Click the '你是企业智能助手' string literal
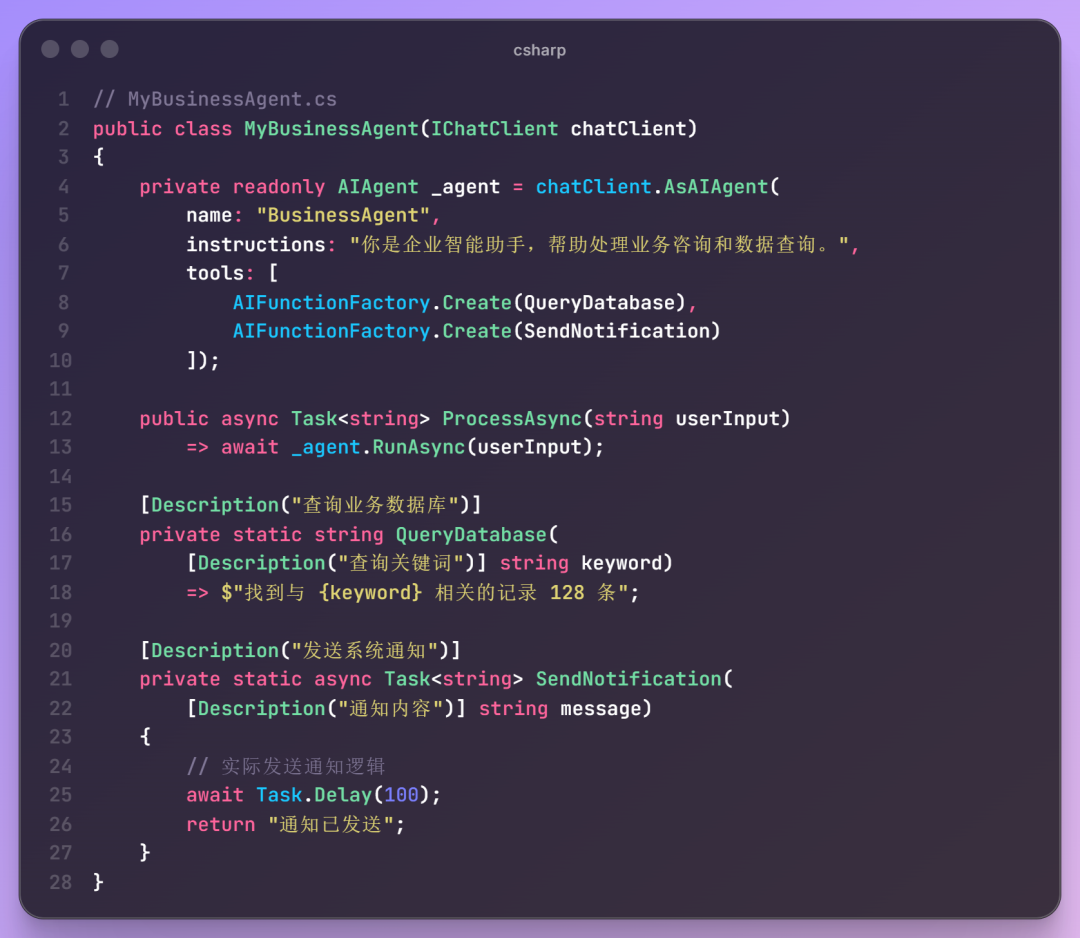1080x938 pixels. click(x=599, y=244)
